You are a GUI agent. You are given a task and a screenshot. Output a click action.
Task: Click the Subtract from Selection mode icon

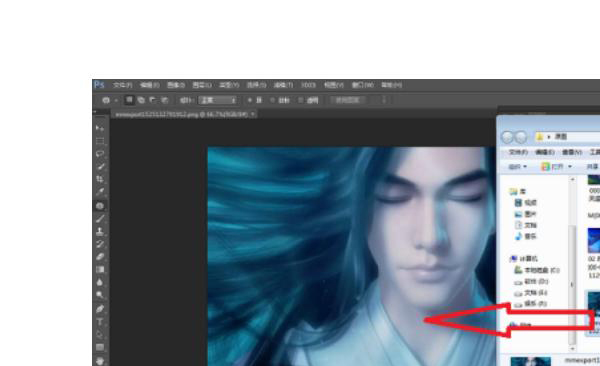pyautogui.click(x=153, y=100)
